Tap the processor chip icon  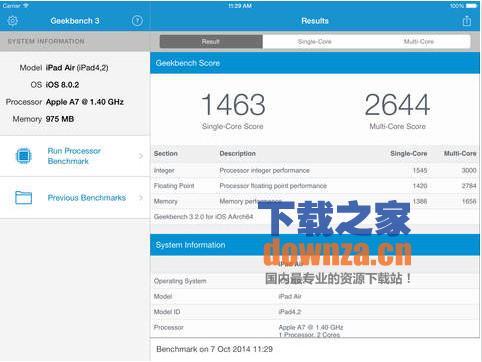[24, 156]
